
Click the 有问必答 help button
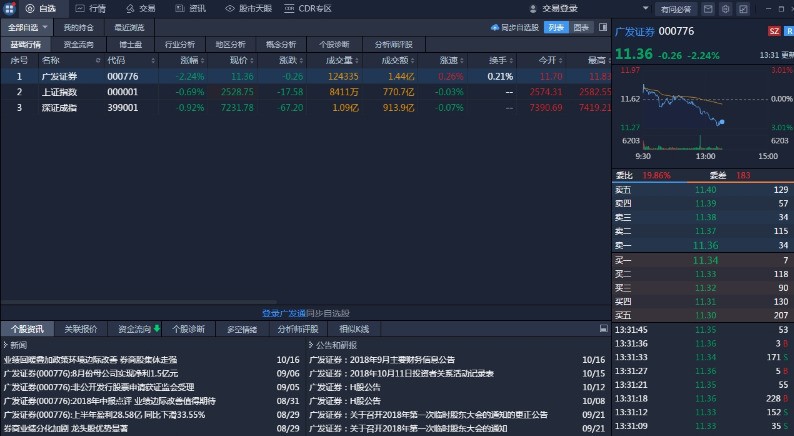point(676,9)
